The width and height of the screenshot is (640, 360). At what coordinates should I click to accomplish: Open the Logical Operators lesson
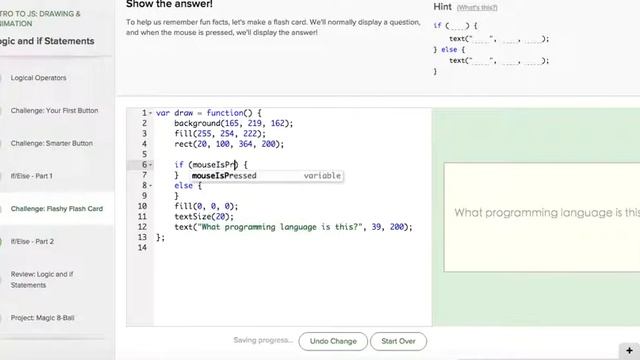pyautogui.click(x=38, y=78)
